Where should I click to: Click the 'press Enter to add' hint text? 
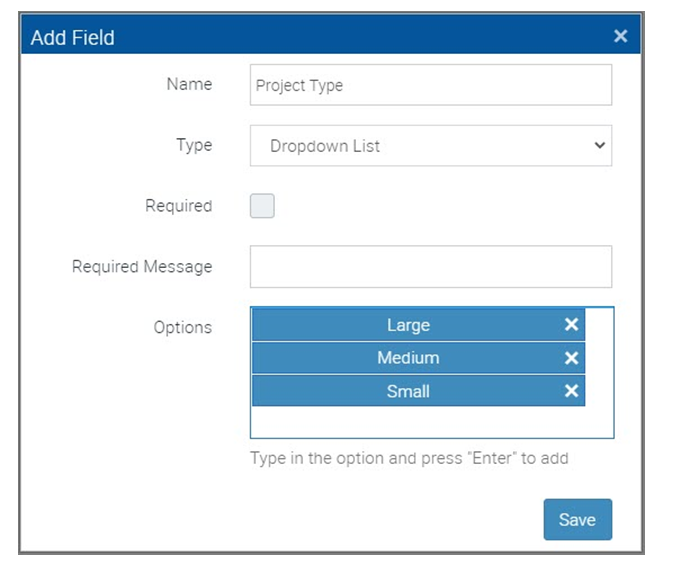click(x=409, y=458)
